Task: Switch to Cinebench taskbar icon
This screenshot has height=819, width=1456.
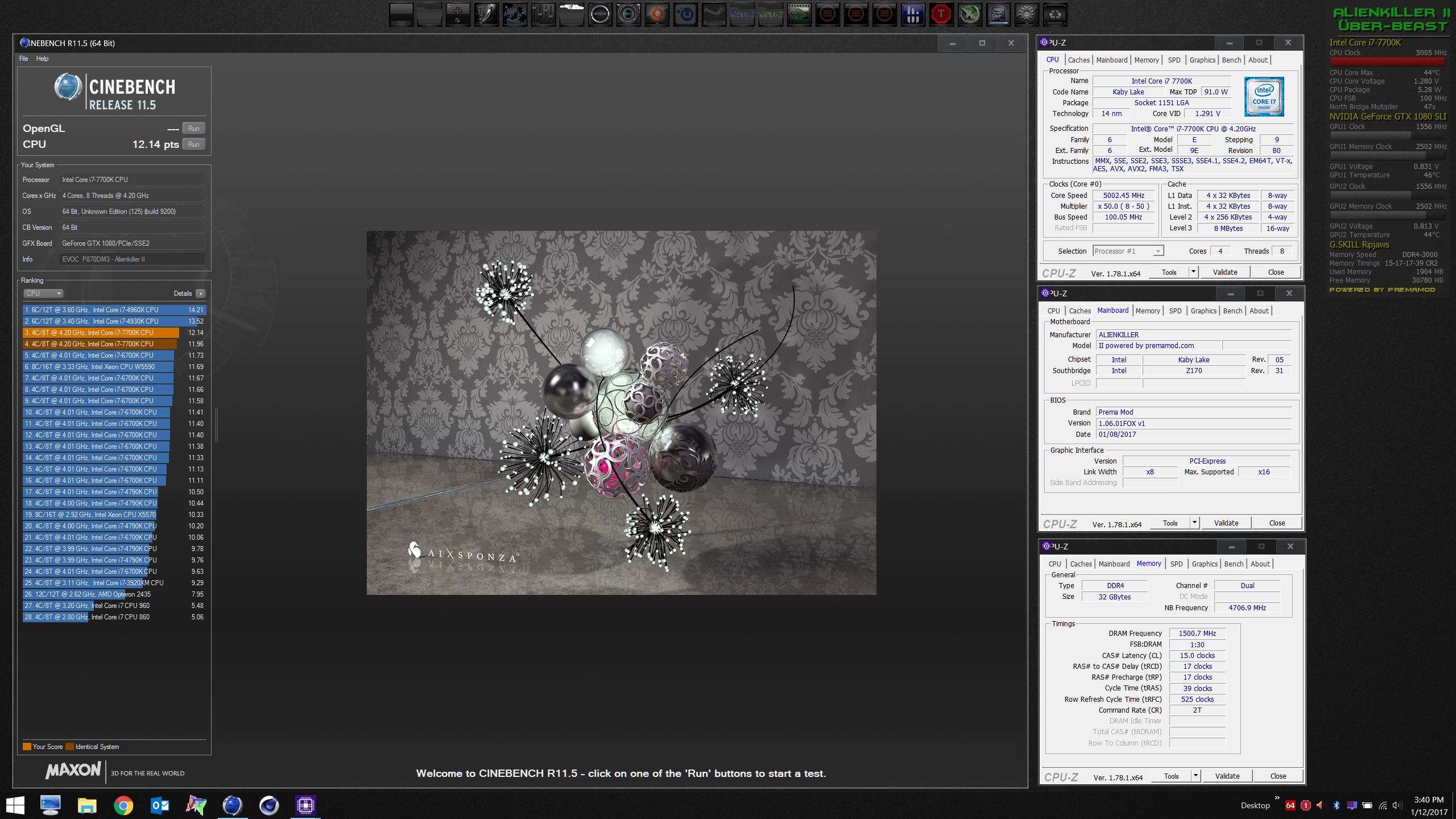Action: (233, 805)
